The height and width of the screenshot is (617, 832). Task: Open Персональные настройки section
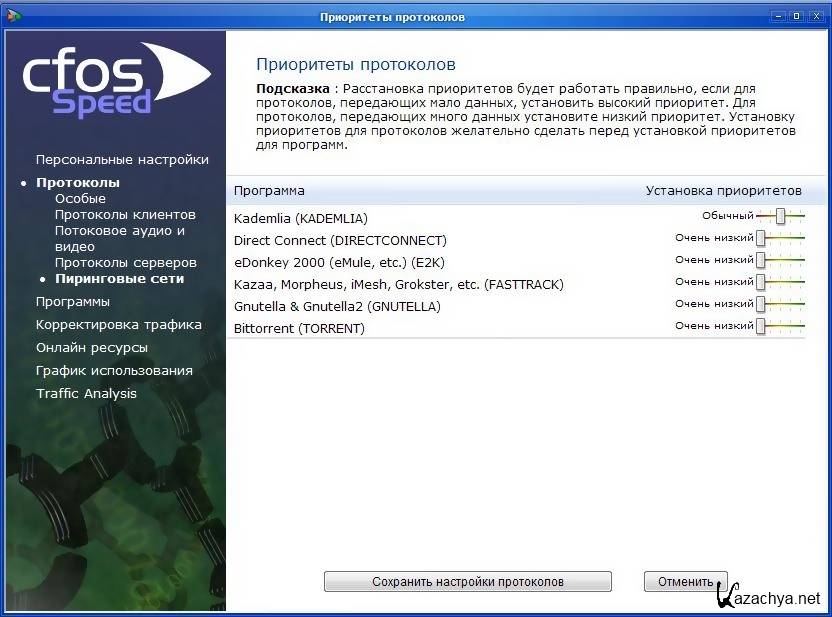pyautogui.click(x=122, y=160)
